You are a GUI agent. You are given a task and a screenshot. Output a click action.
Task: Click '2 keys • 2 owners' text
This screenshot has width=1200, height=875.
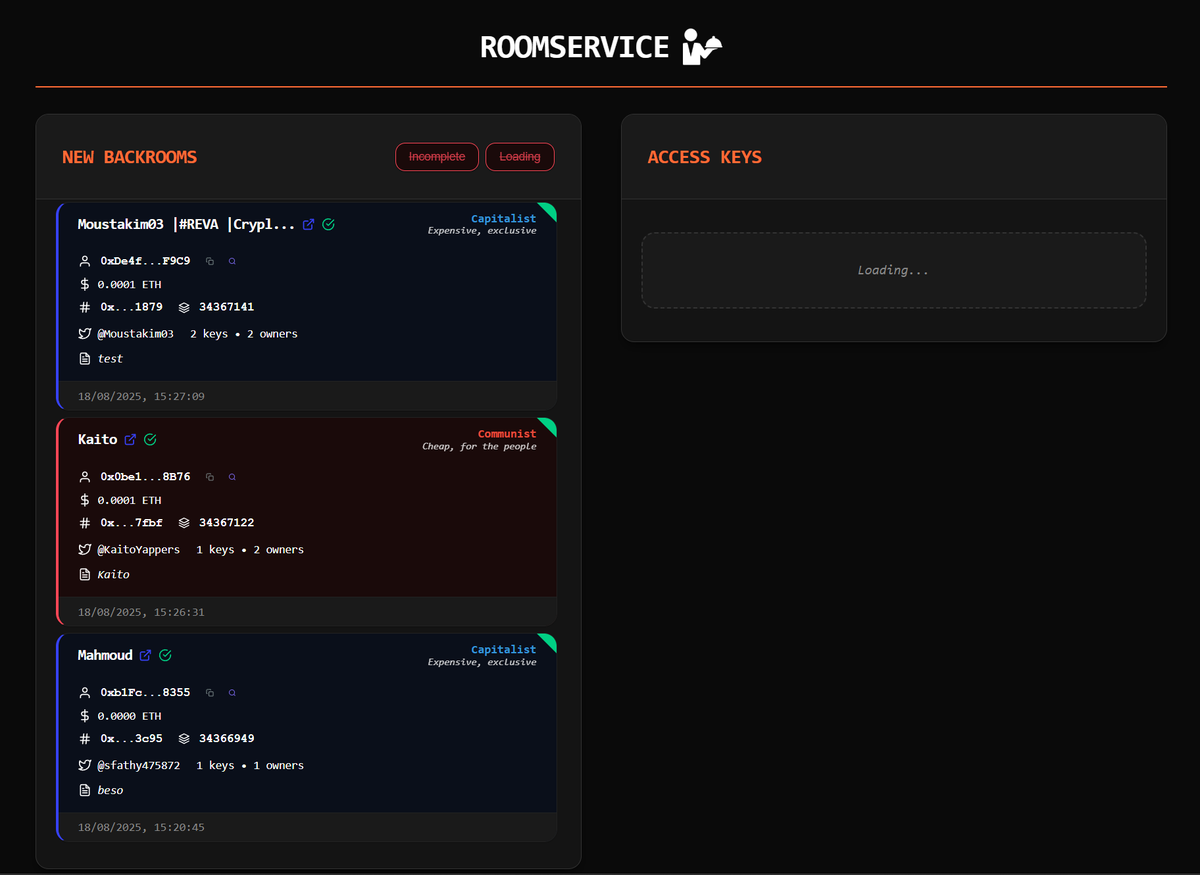coord(244,334)
